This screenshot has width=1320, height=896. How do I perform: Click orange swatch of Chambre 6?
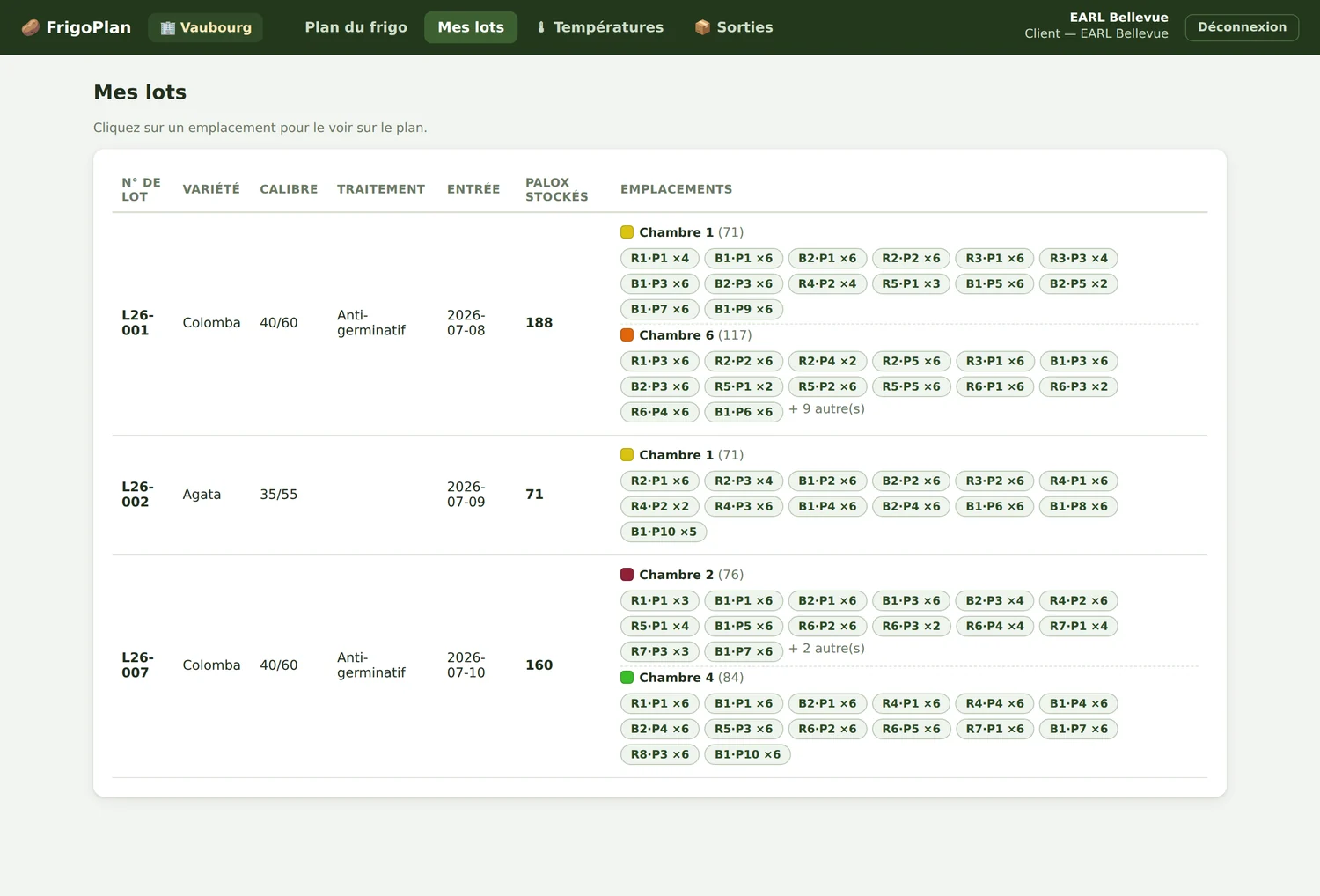pos(627,335)
